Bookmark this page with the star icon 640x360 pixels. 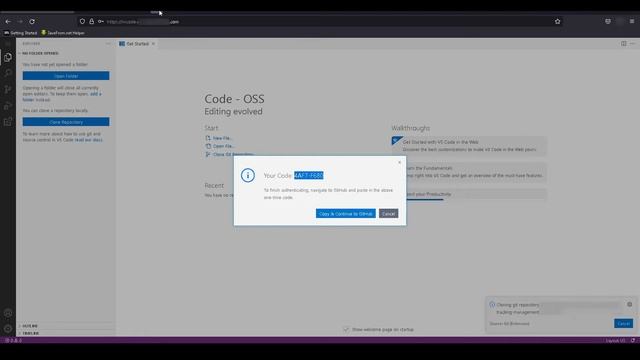558,22
